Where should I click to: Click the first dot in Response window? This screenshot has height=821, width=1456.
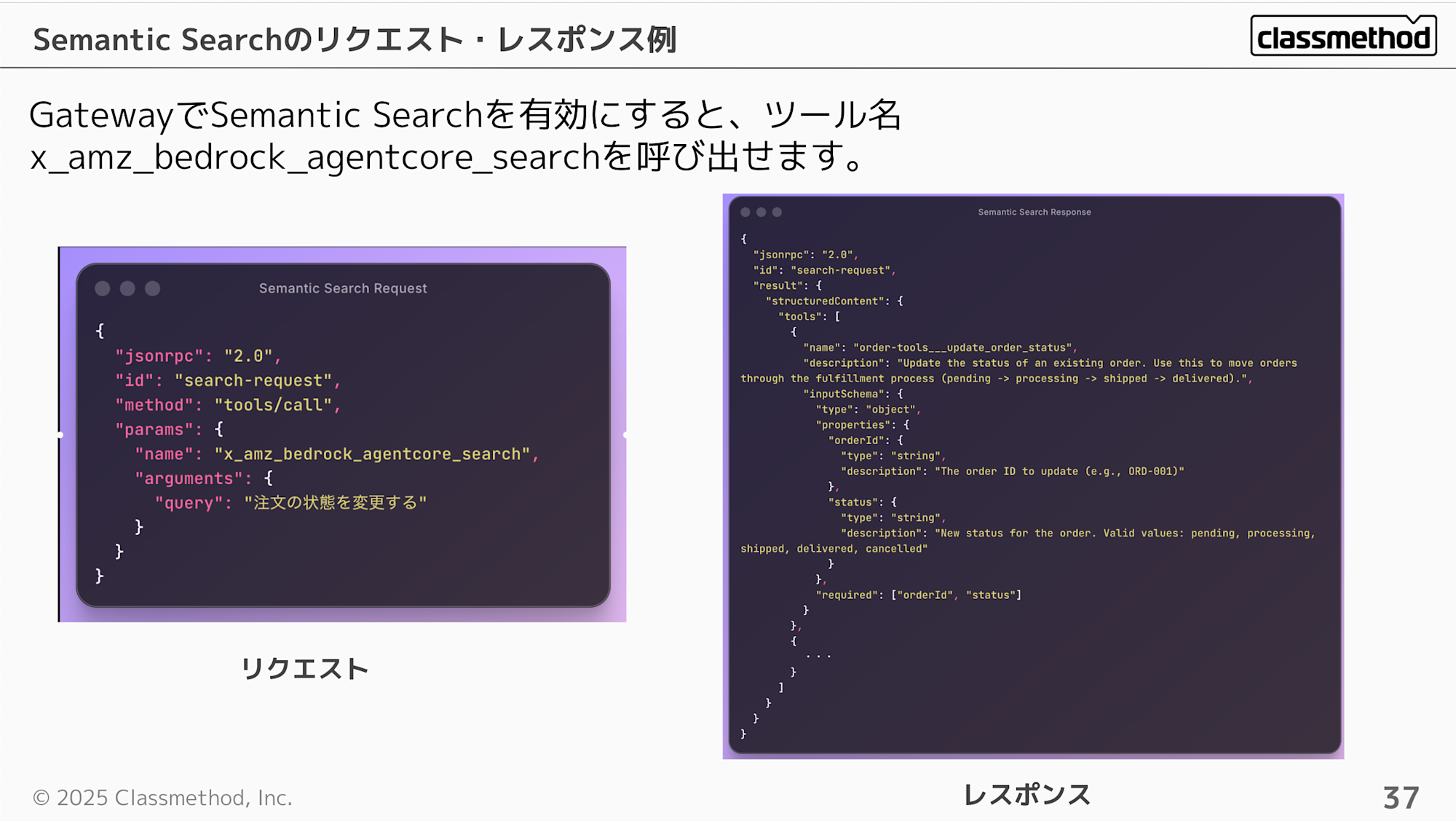pos(745,212)
